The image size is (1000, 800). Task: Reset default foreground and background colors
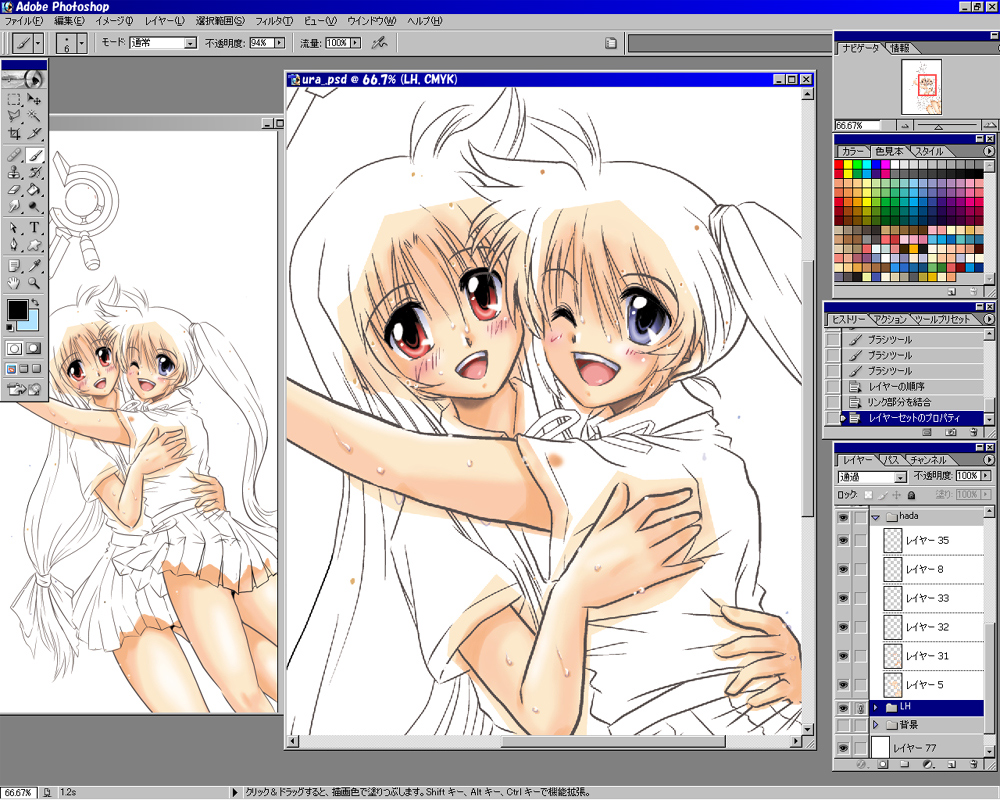tap(10, 327)
